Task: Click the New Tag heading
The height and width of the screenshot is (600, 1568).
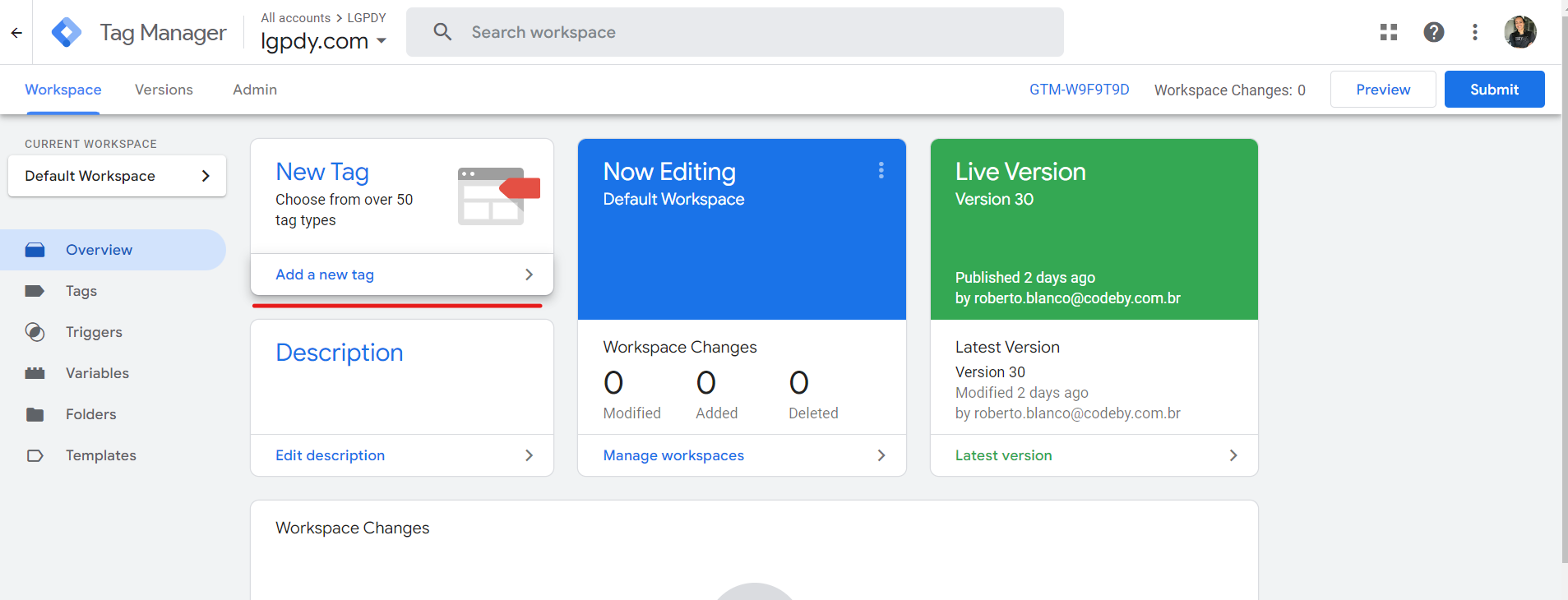Action: click(x=322, y=172)
